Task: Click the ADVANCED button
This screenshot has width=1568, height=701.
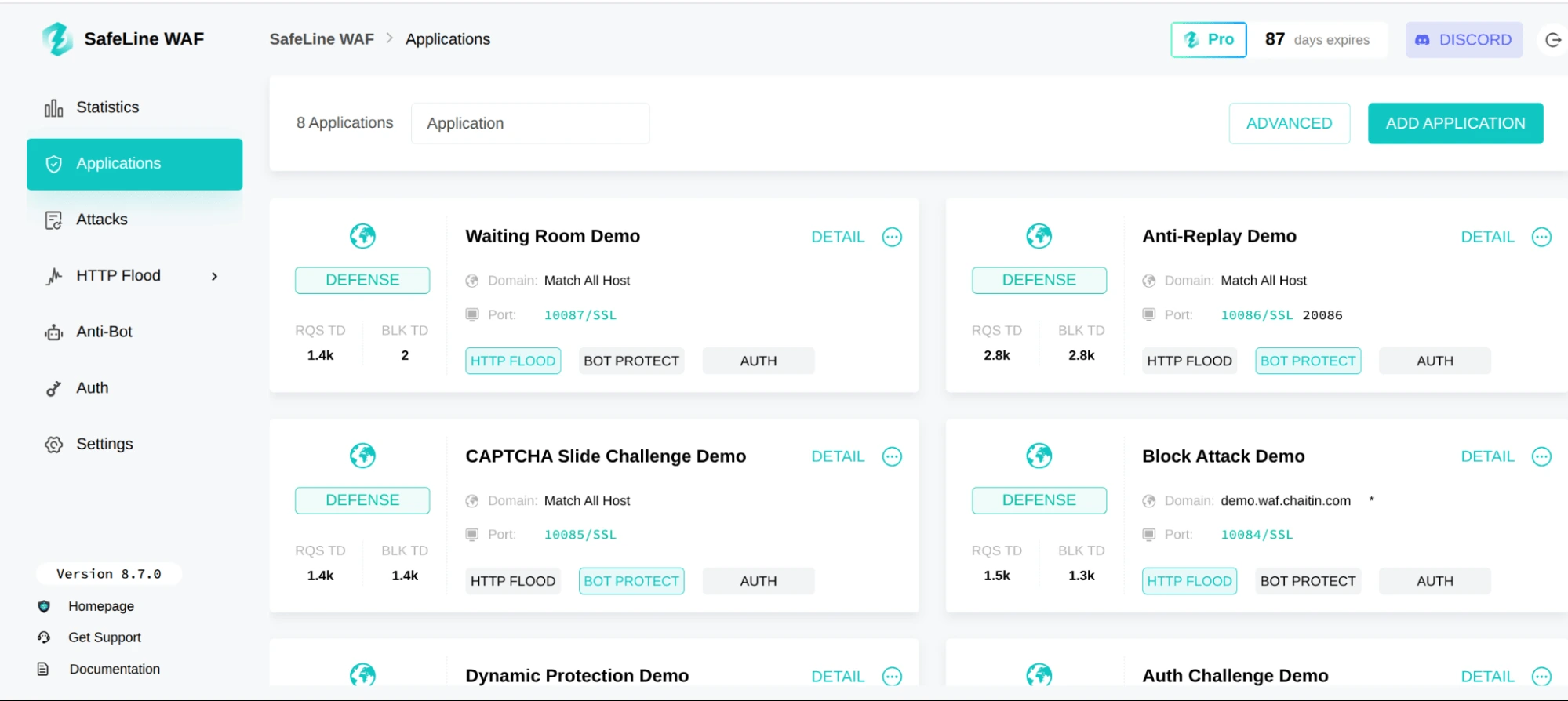Action: (1289, 123)
